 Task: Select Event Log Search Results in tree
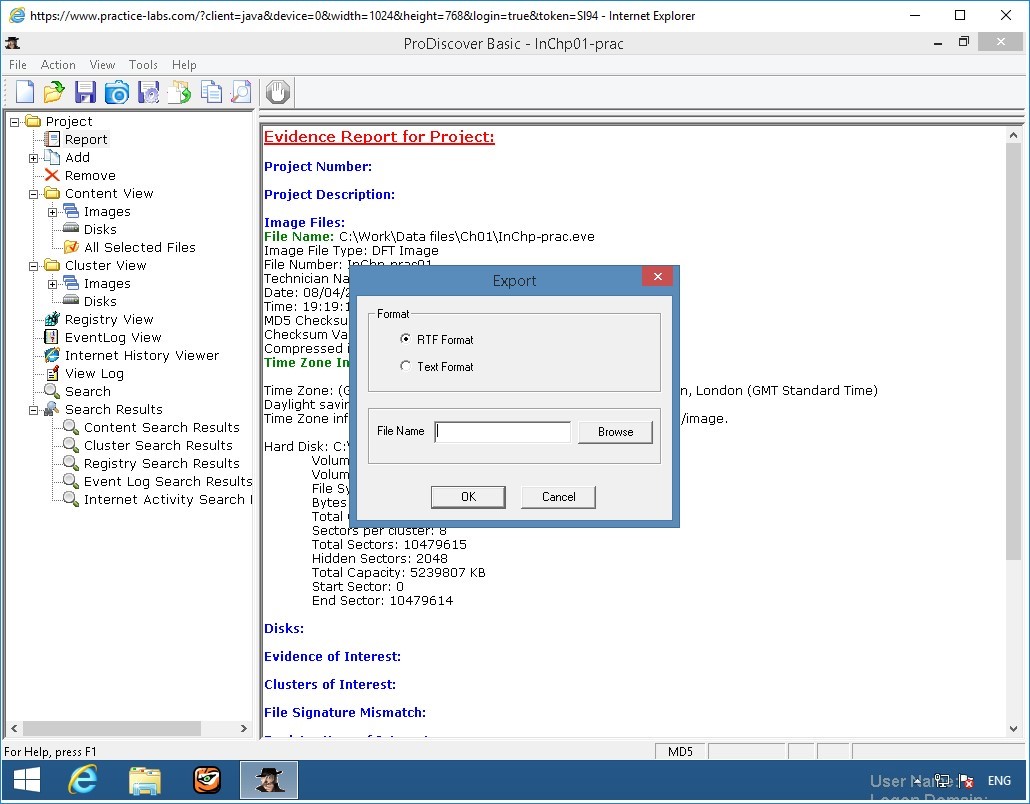[168, 481]
